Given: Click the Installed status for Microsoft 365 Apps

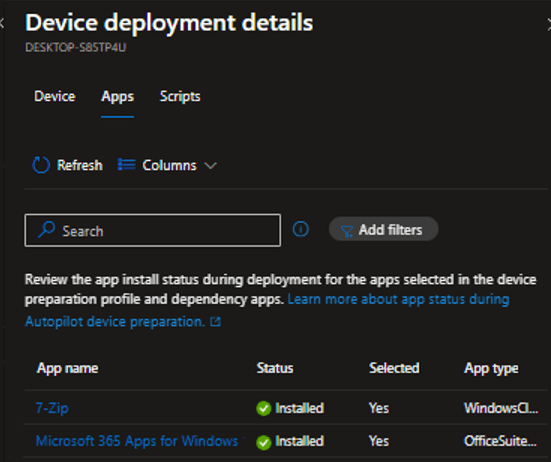Looking at the screenshot, I should point(299,441).
